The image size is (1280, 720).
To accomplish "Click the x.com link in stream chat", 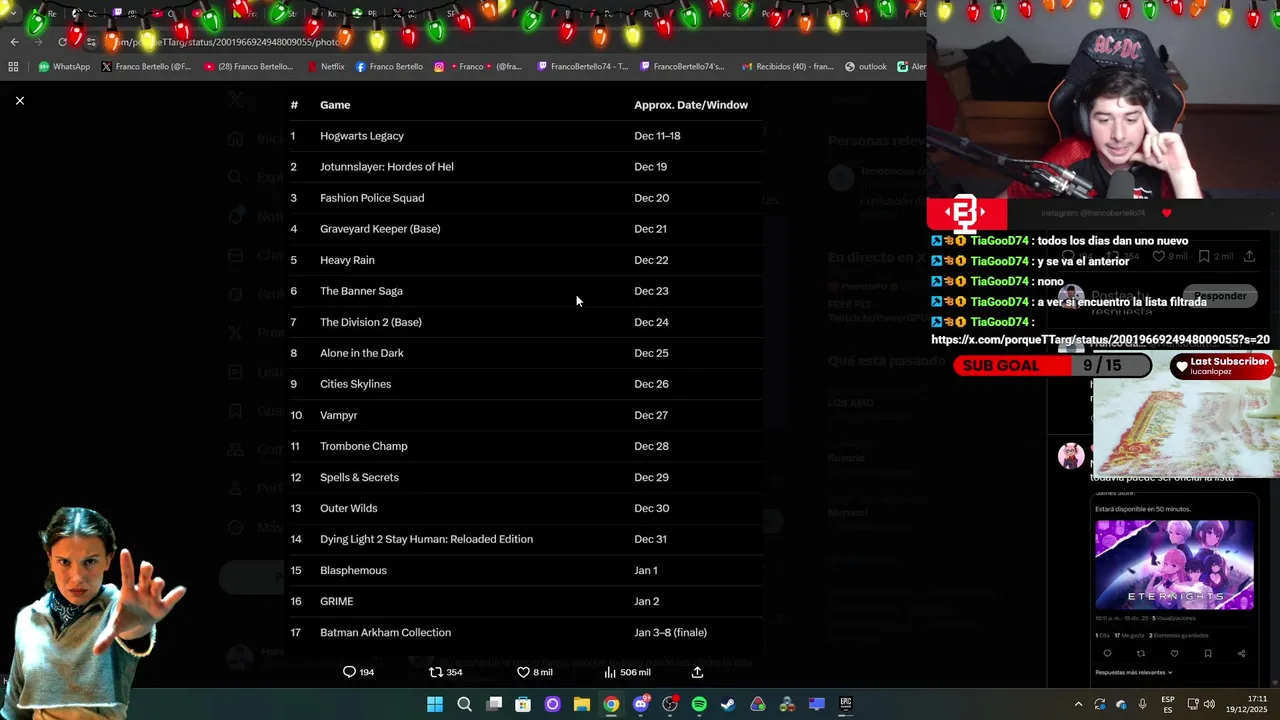I will point(1100,340).
